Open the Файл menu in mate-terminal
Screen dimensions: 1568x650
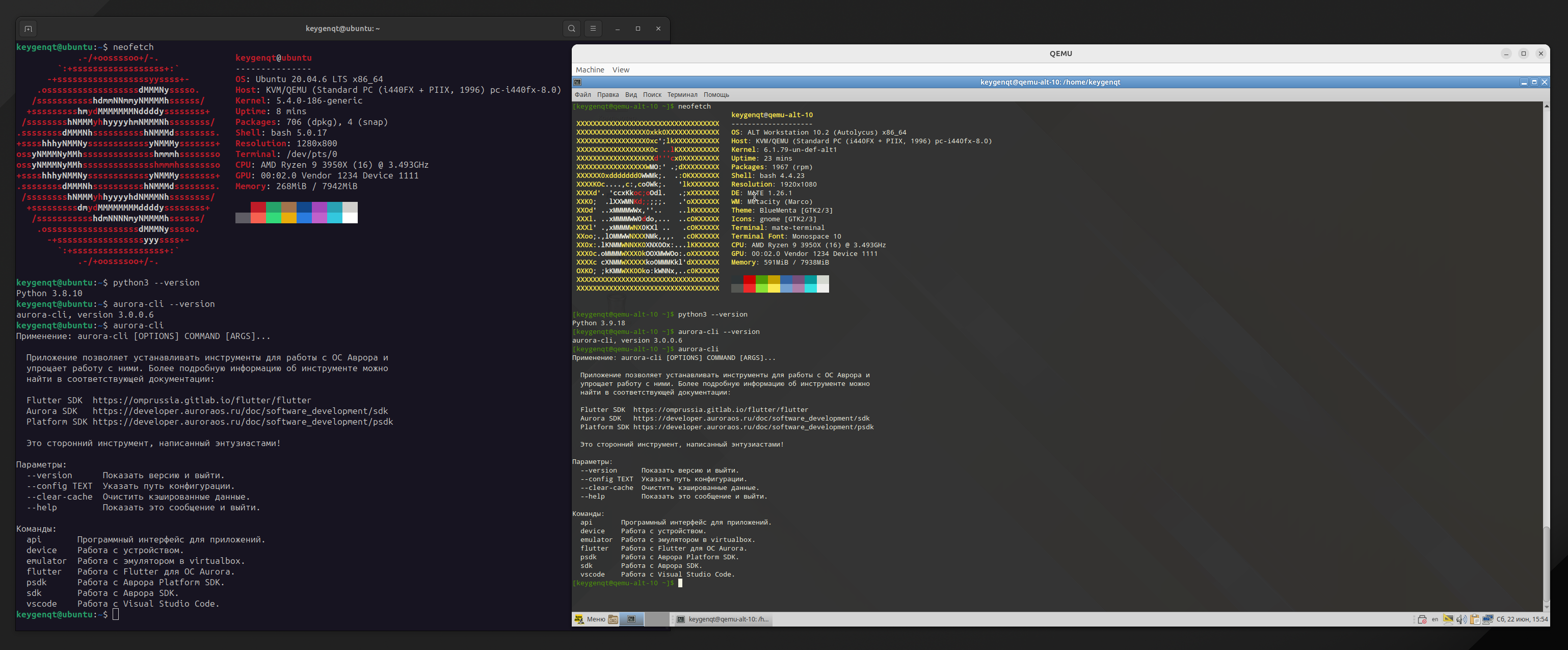582,95
